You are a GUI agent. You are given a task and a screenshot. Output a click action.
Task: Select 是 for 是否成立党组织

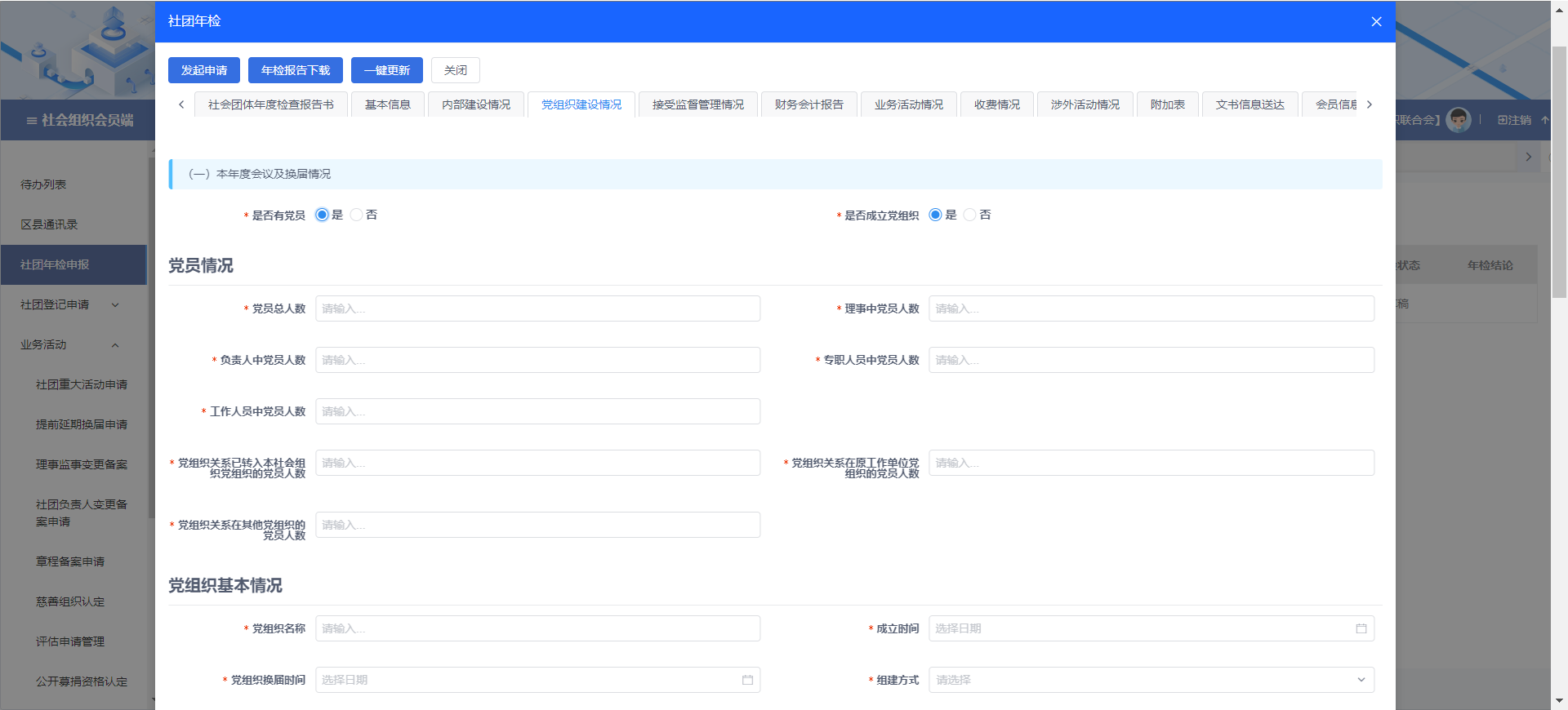[x=935, y=215]
